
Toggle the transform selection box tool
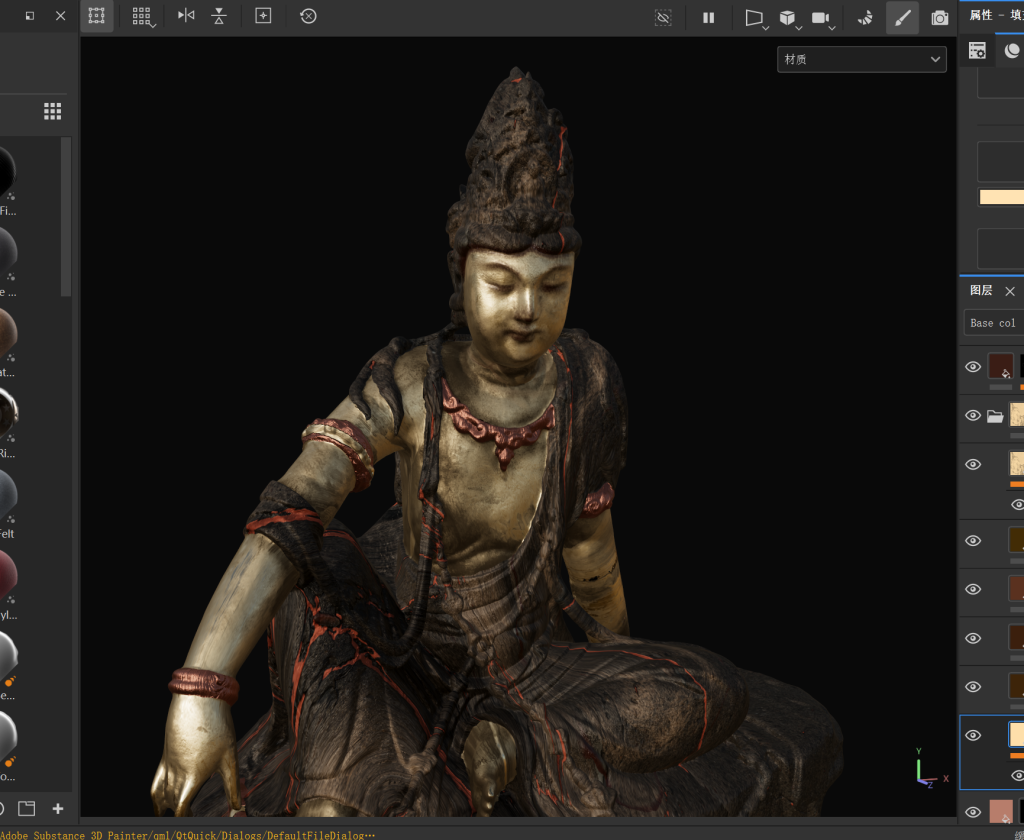click(97, 16)
